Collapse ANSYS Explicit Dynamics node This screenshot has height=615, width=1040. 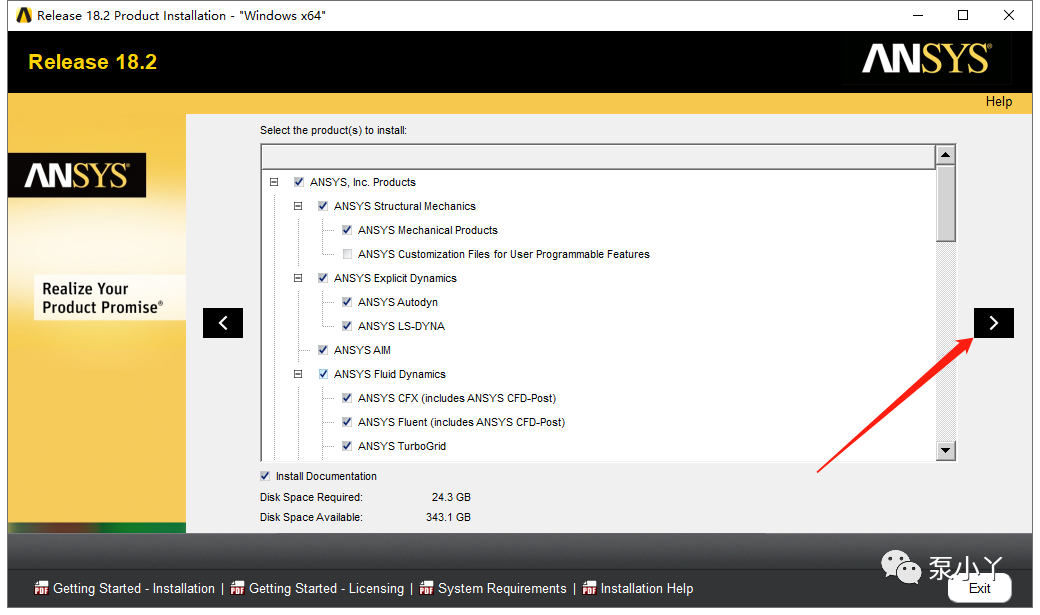click(298, 278)
